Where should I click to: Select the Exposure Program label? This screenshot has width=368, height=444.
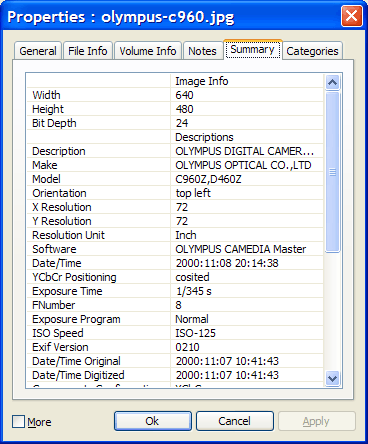point(76,319)
